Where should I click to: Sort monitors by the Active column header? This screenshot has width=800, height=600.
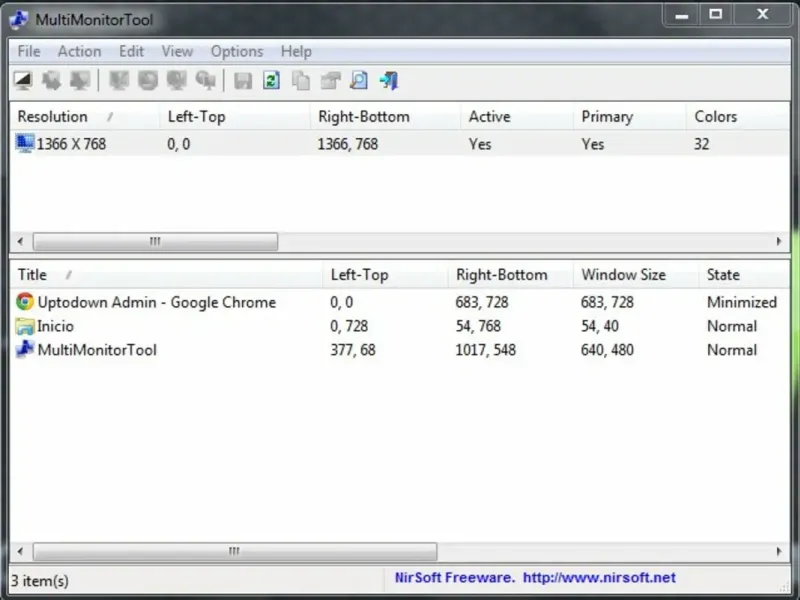517,117
